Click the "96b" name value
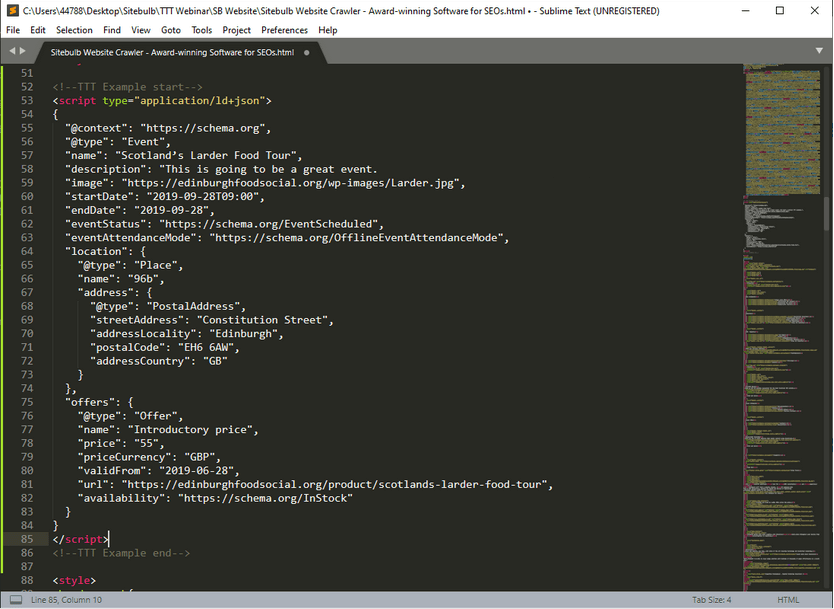 [x=143, y=279]
